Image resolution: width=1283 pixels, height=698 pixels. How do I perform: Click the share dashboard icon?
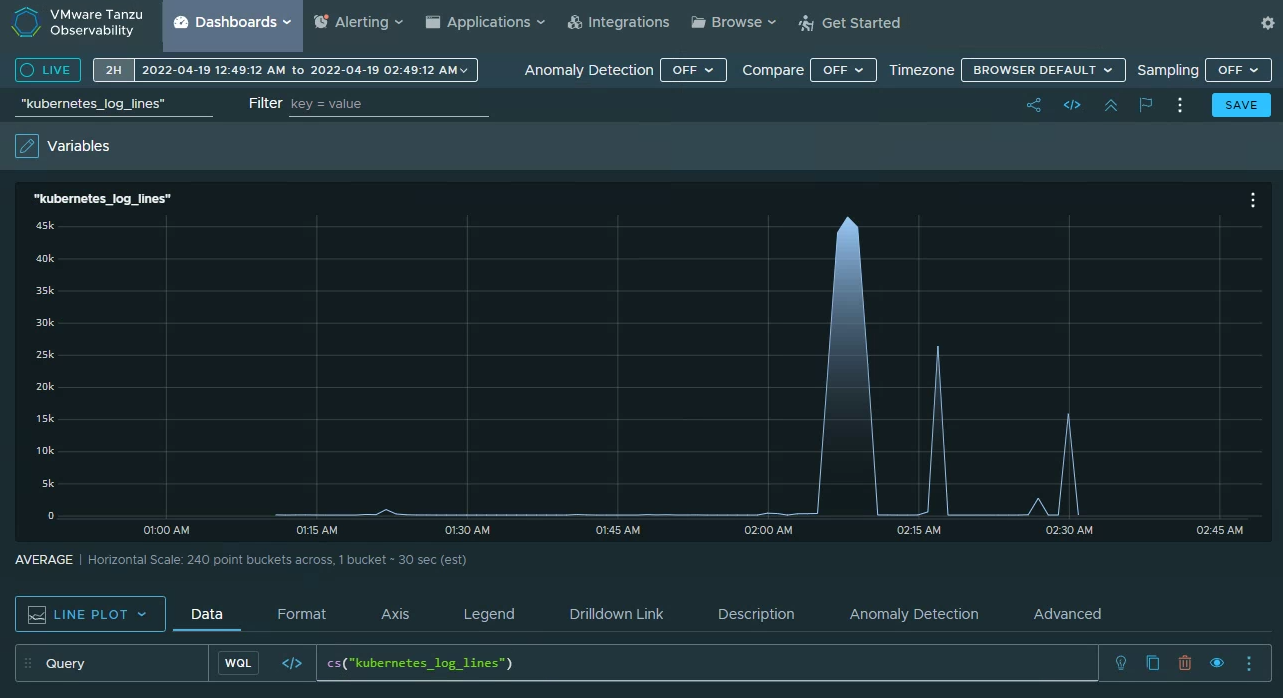[x=1034, y=105]
